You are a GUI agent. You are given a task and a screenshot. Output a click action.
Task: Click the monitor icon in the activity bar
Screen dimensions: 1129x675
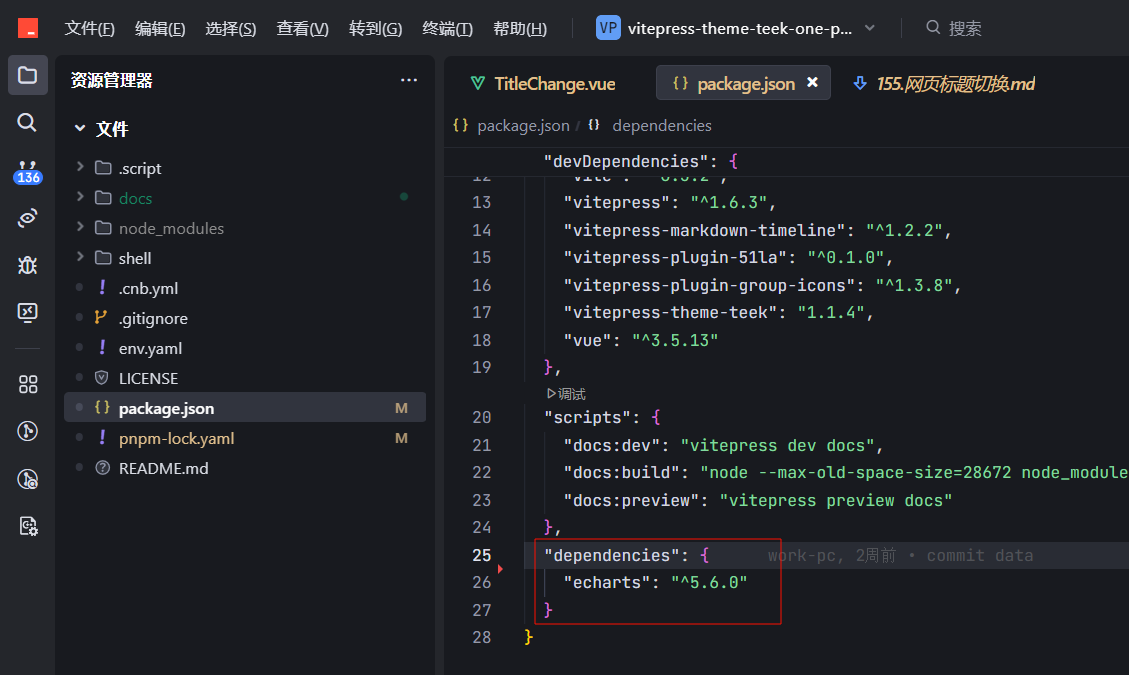coord(27,312)
